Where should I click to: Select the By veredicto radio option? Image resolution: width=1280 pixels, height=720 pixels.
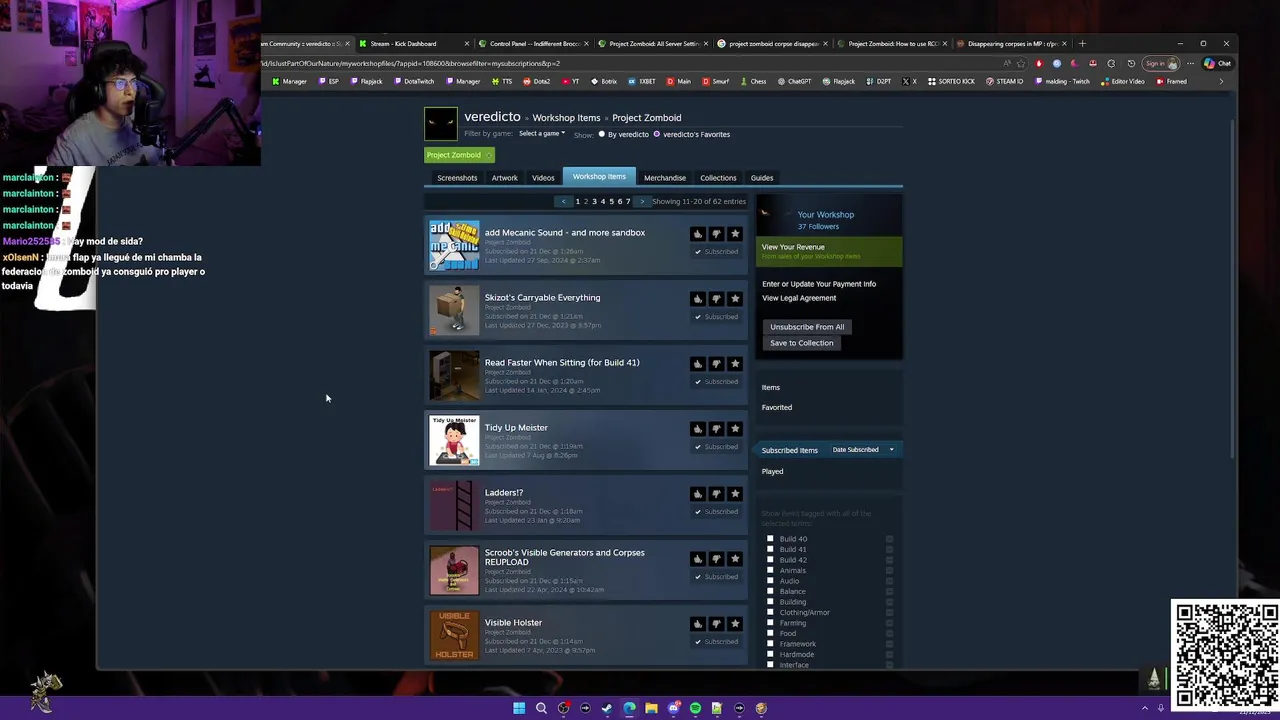point(602,134)
